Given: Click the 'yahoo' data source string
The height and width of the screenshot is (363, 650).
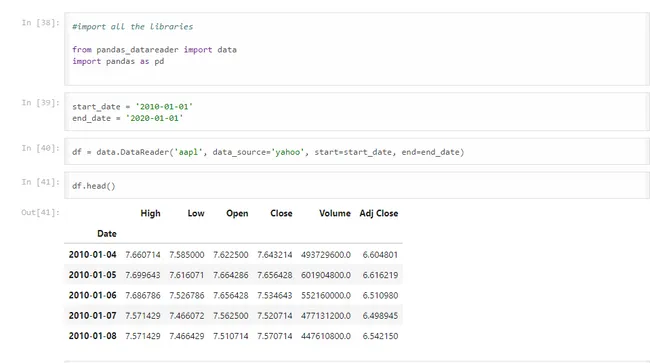Looking at the screenshot, I should (x=288, y=152).
